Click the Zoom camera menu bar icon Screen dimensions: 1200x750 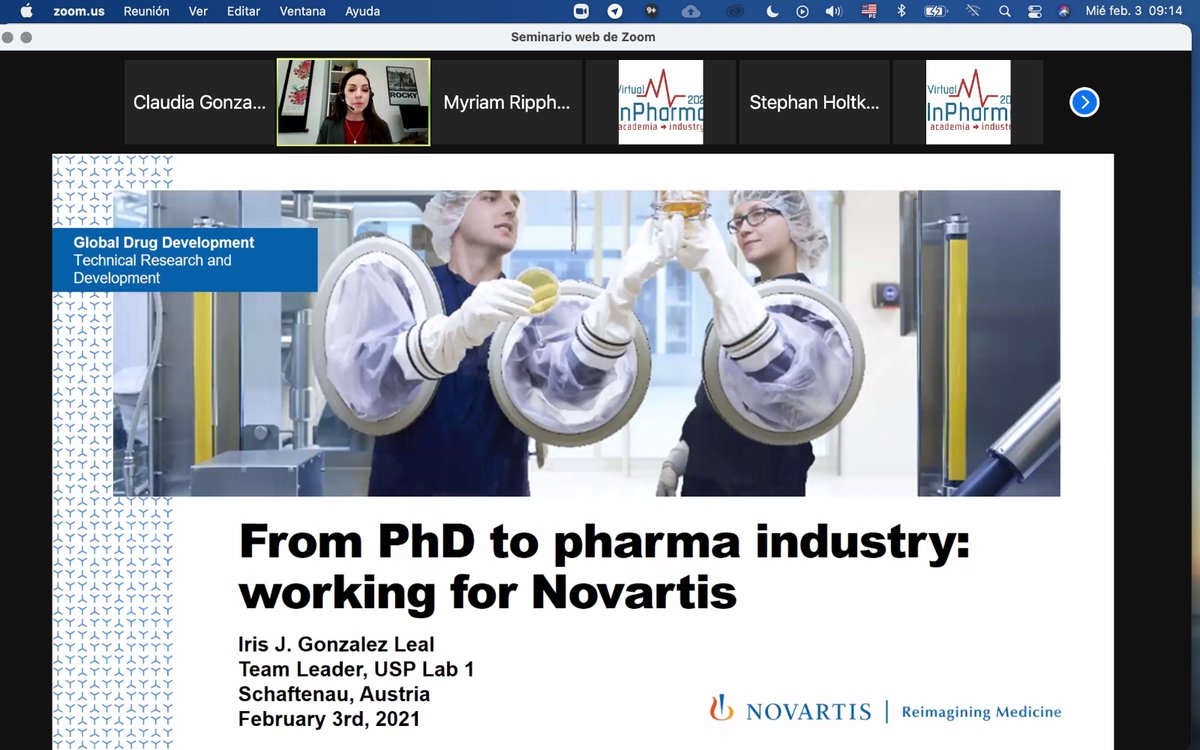point(582,11)
